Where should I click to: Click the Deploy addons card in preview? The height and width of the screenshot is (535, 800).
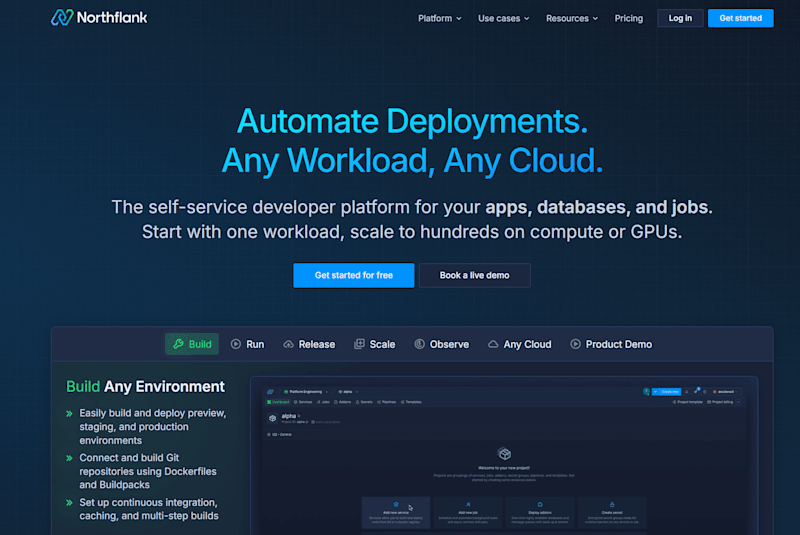click(x=540, y=512)
